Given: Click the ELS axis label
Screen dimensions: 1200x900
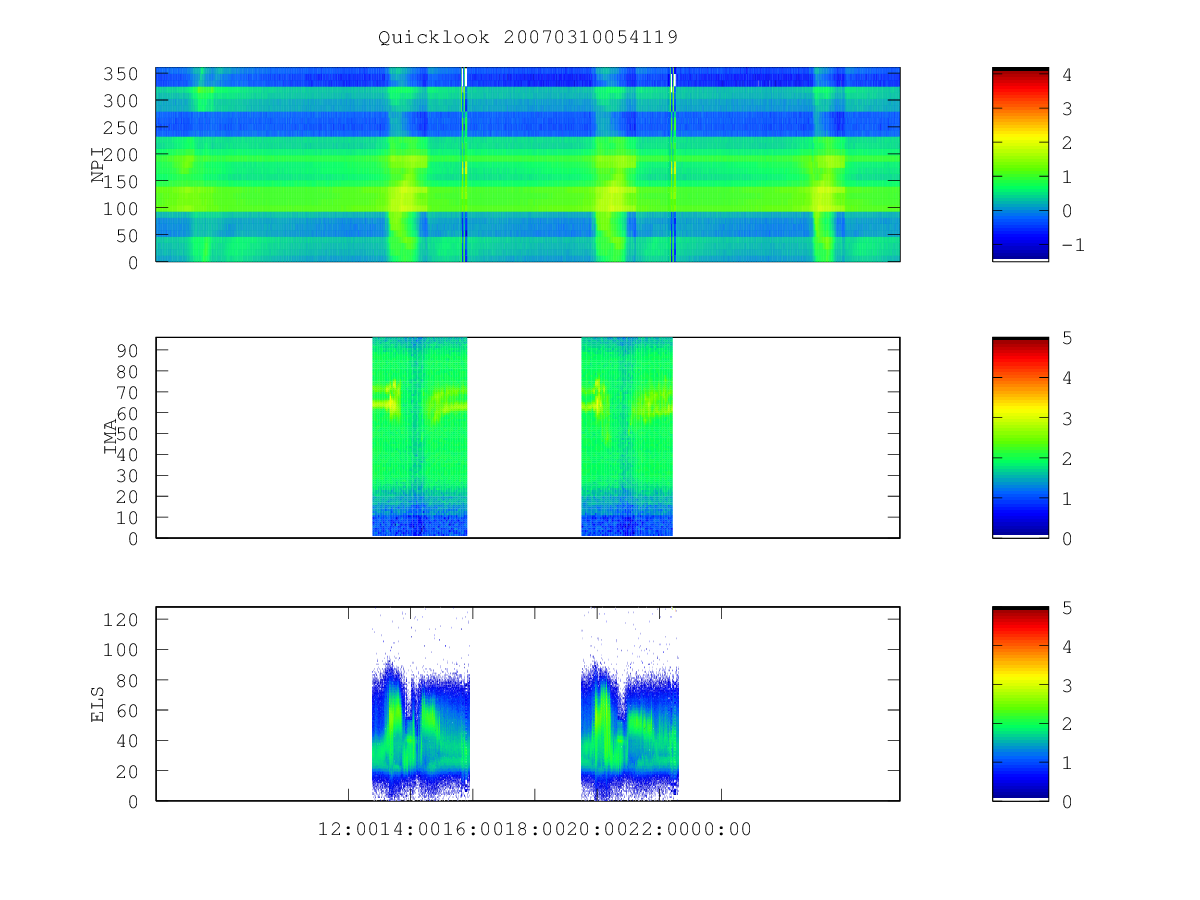Looking at the screenshot, I should [x=98, y=704].
